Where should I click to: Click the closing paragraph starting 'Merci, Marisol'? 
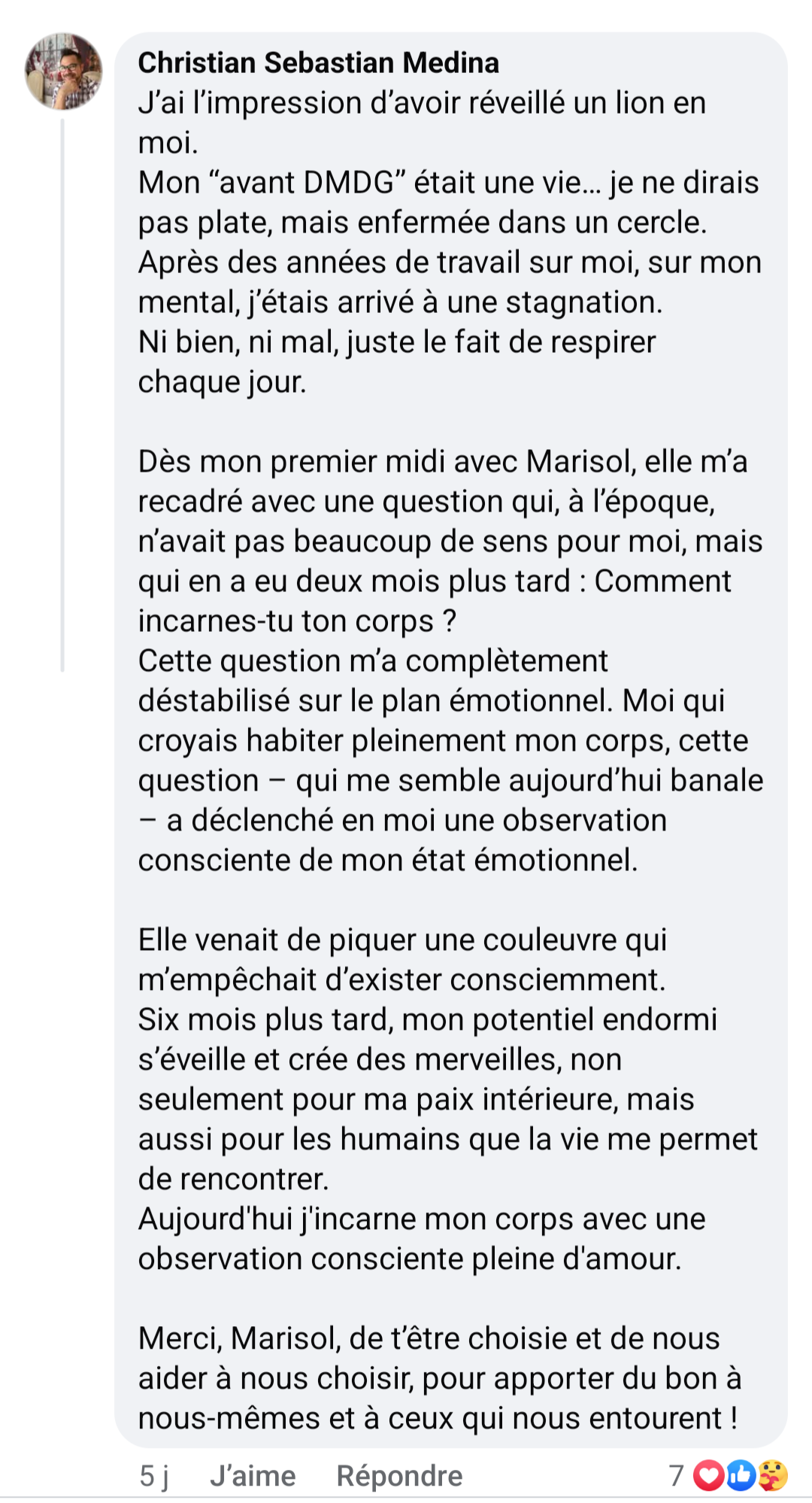(429, 1339)
